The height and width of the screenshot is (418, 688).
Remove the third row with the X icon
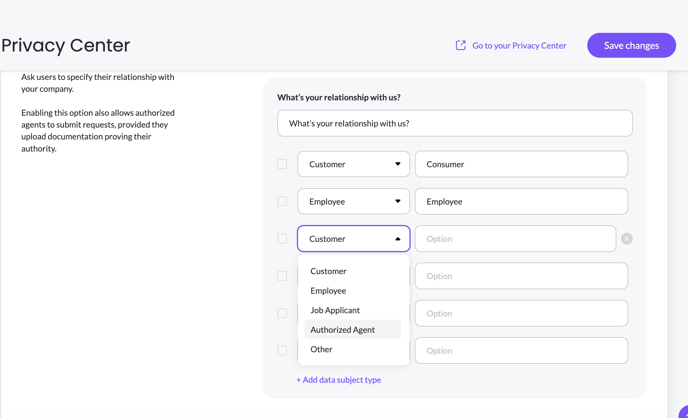[x=627, y=239]
